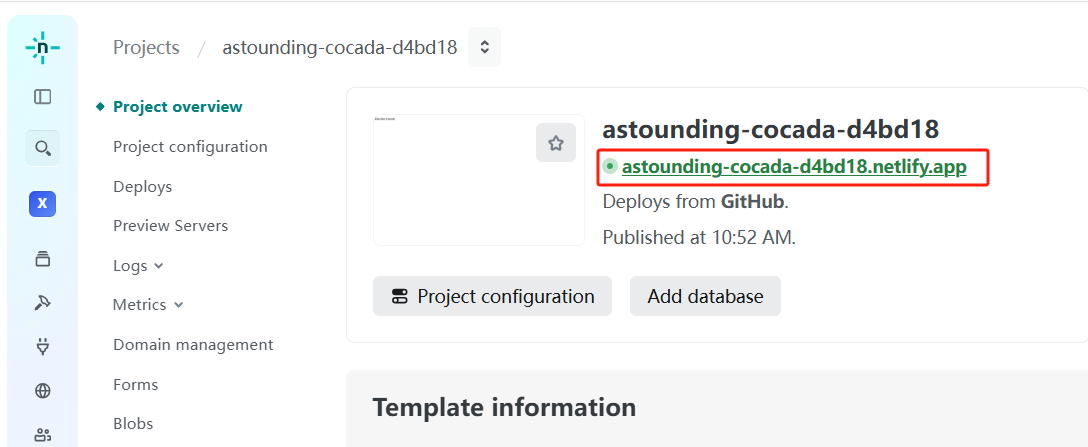
Task: Go to Deploys section
Action: click(142, 187)
